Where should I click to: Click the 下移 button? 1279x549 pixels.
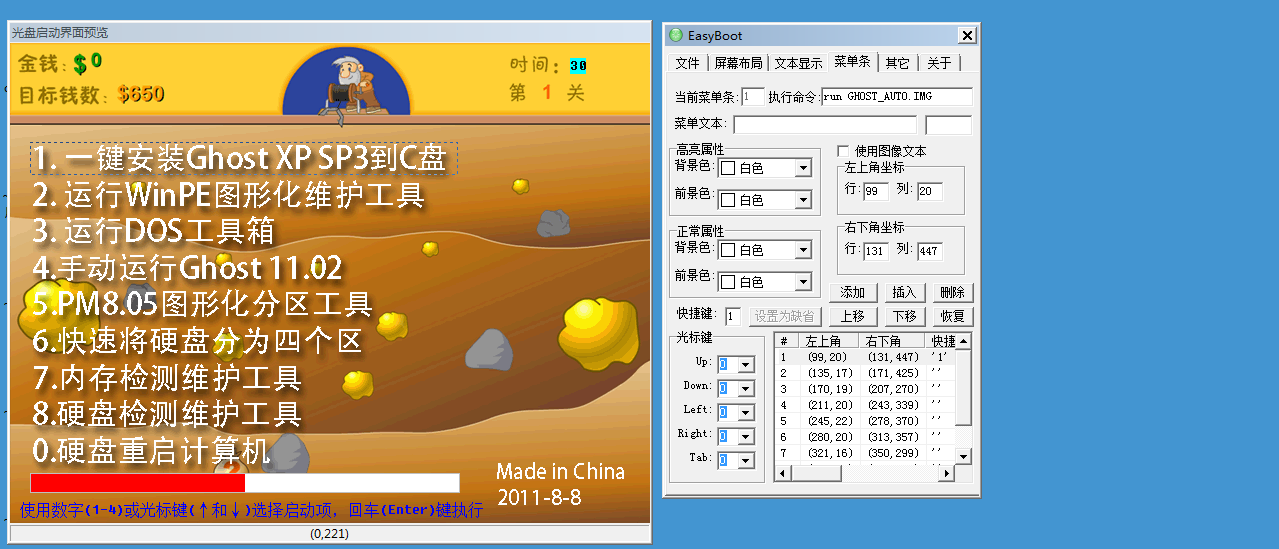click(x=904, y=316)
